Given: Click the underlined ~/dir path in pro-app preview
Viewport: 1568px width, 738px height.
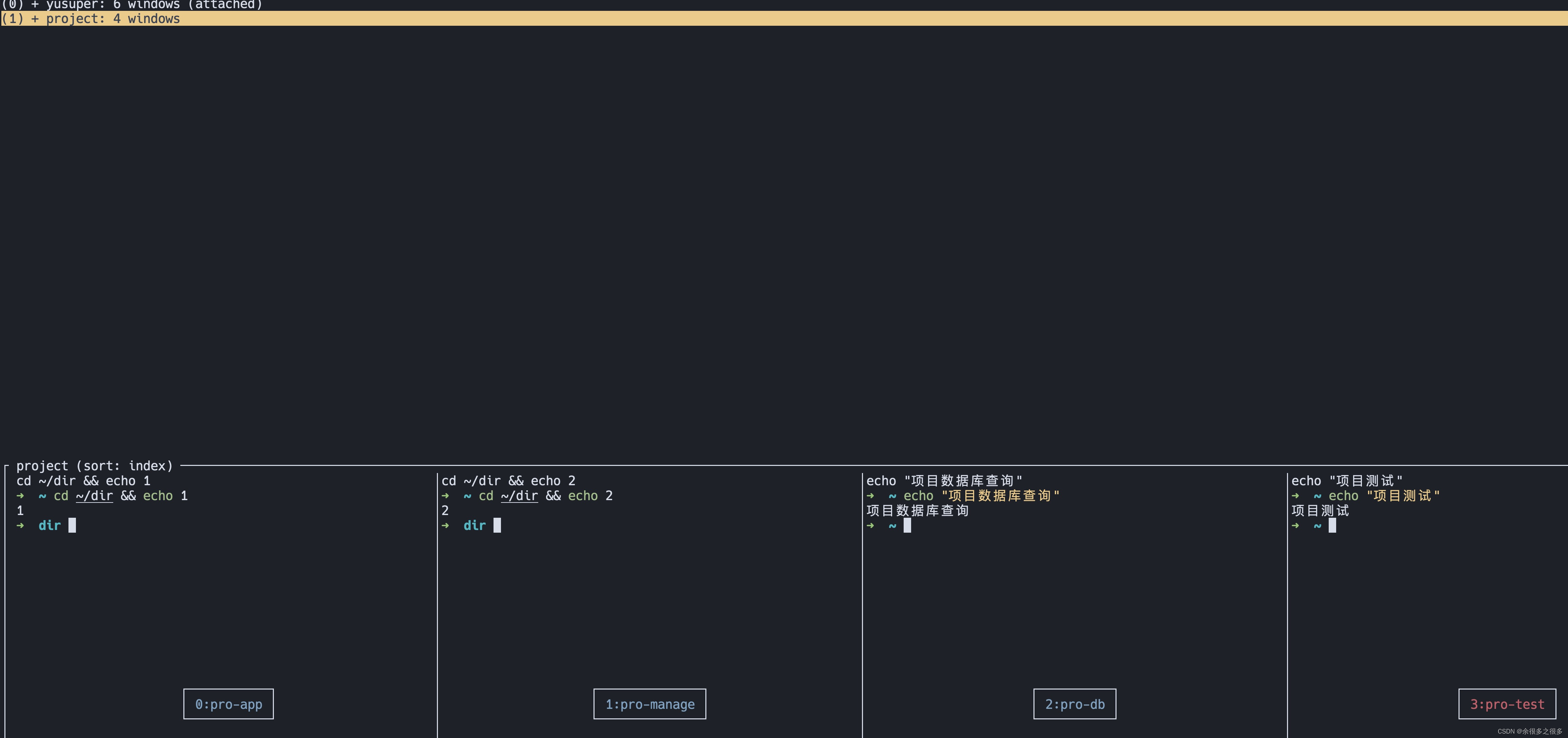Looking at the screenshot, I should 94,496.
